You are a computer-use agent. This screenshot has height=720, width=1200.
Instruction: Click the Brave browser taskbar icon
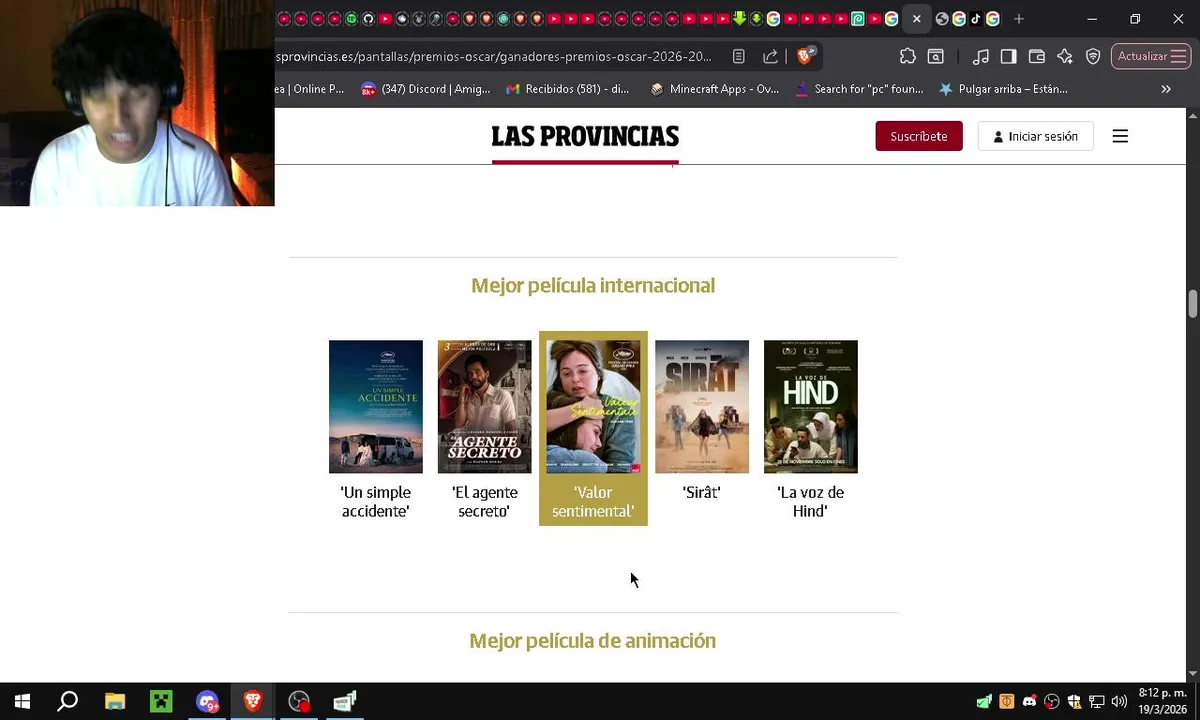coord(253,701)
